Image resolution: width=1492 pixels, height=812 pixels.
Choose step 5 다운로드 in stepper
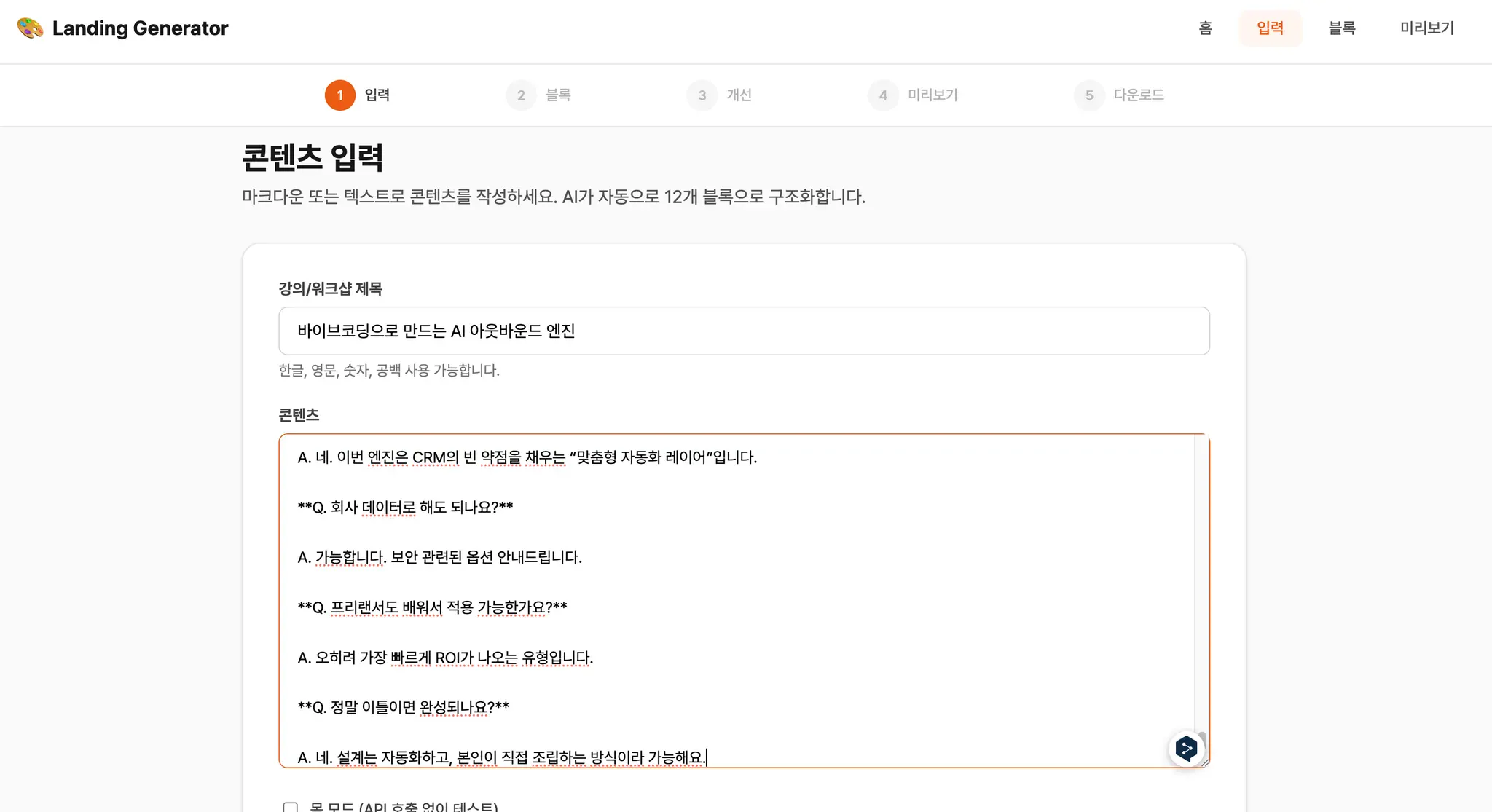(x=1119, y=95)
